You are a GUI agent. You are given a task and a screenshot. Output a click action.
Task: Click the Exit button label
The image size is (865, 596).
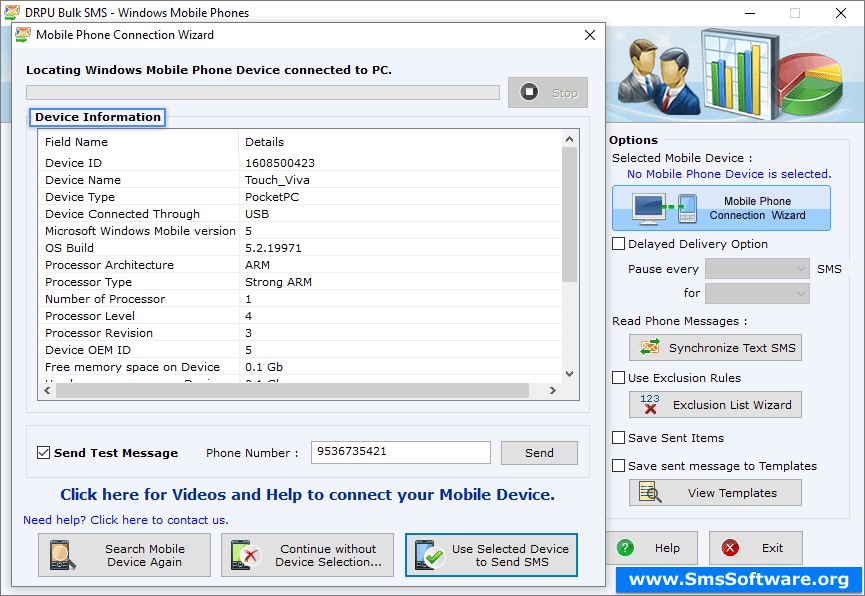(772, 548)
